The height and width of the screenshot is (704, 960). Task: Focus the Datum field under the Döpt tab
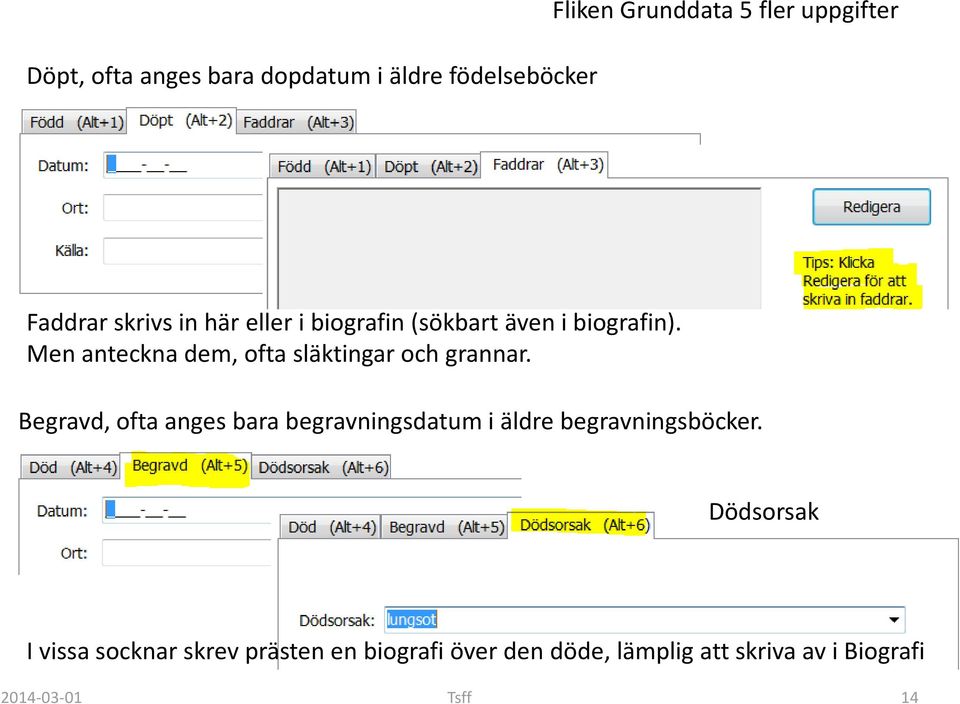183,165
